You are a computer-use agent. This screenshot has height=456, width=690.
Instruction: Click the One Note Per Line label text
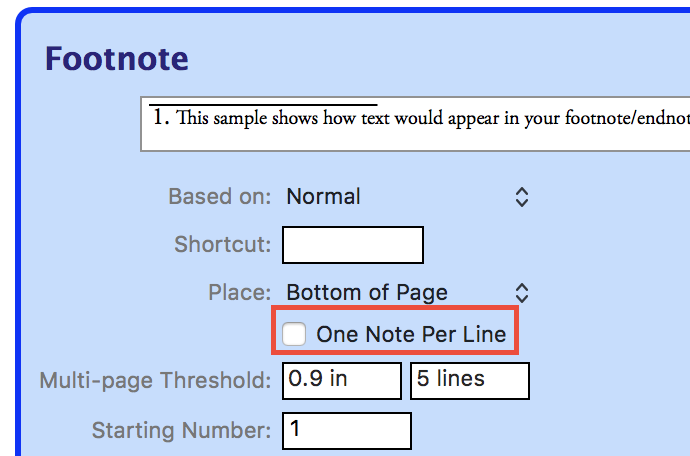click(411, 334)
